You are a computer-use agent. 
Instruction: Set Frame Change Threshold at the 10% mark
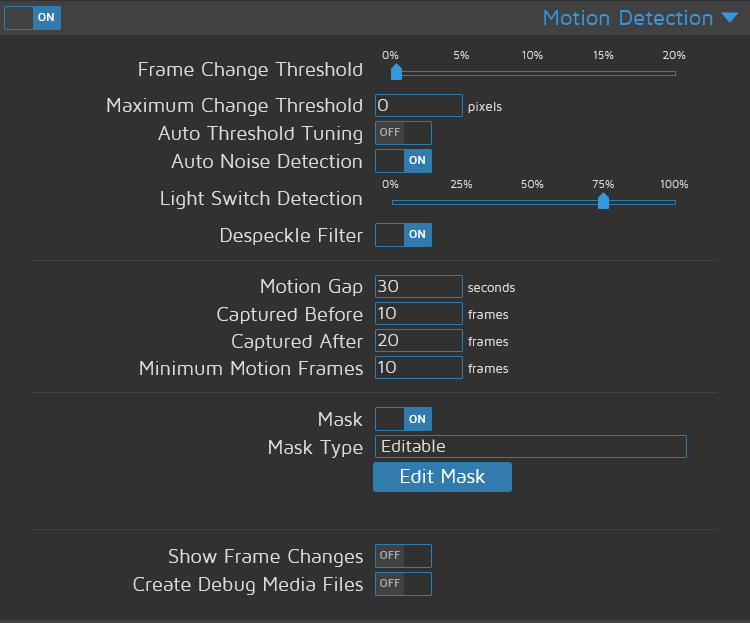pos(532,74)
